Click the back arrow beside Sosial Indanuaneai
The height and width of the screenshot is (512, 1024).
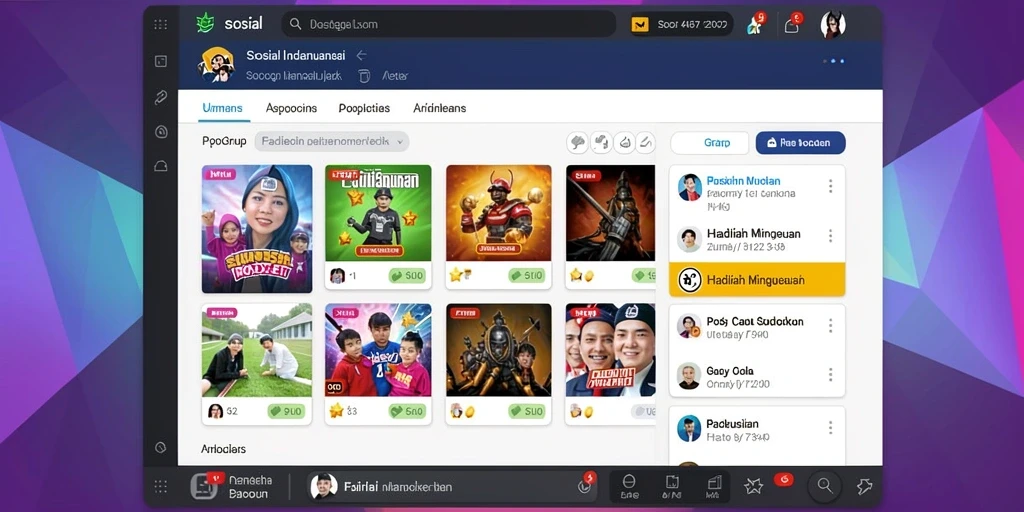pos(361,56)
